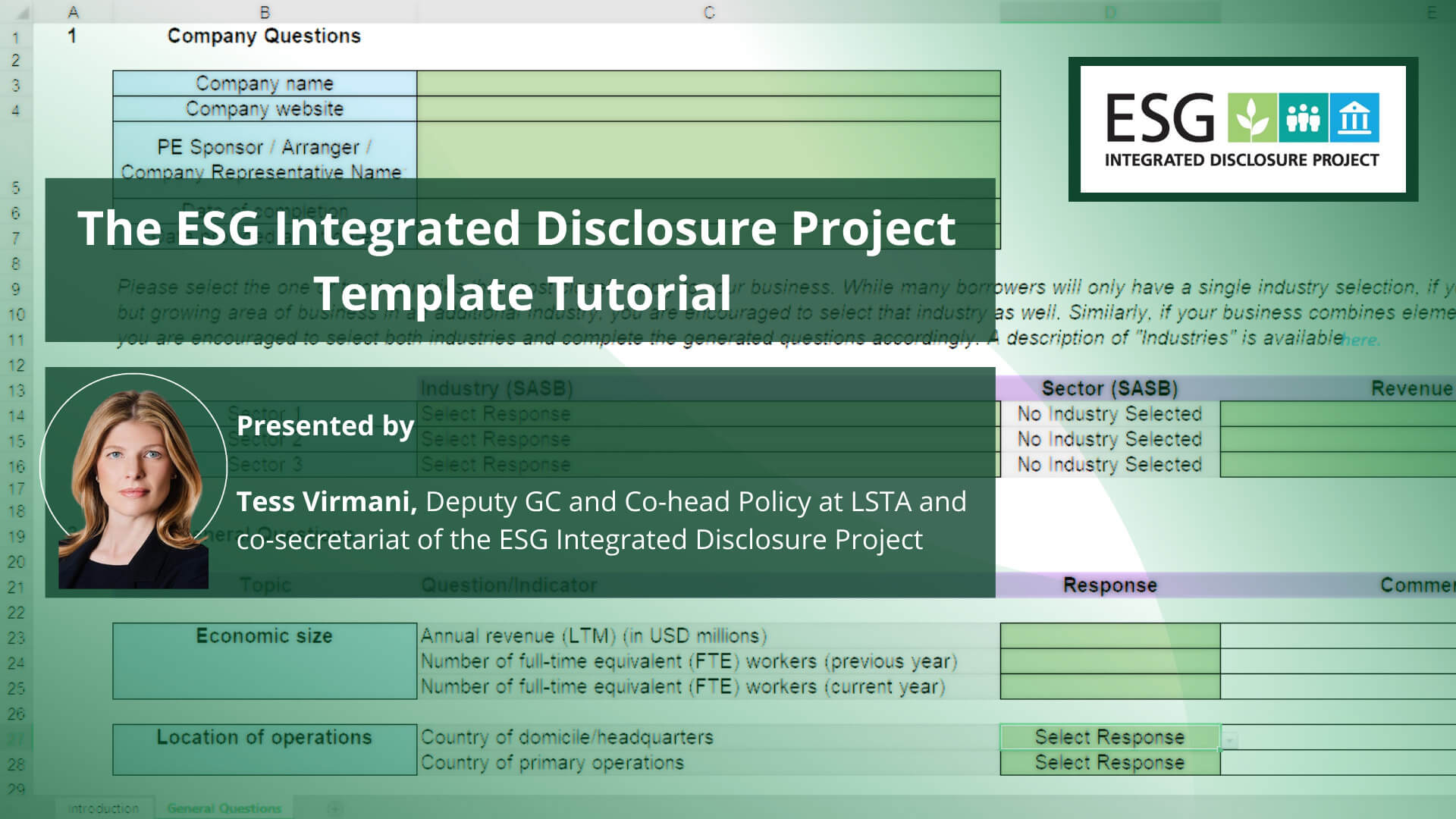The width and height of the screenshot is (1456, 819).
Task: Click the Company name input cell
Action: tap(708, 83)
